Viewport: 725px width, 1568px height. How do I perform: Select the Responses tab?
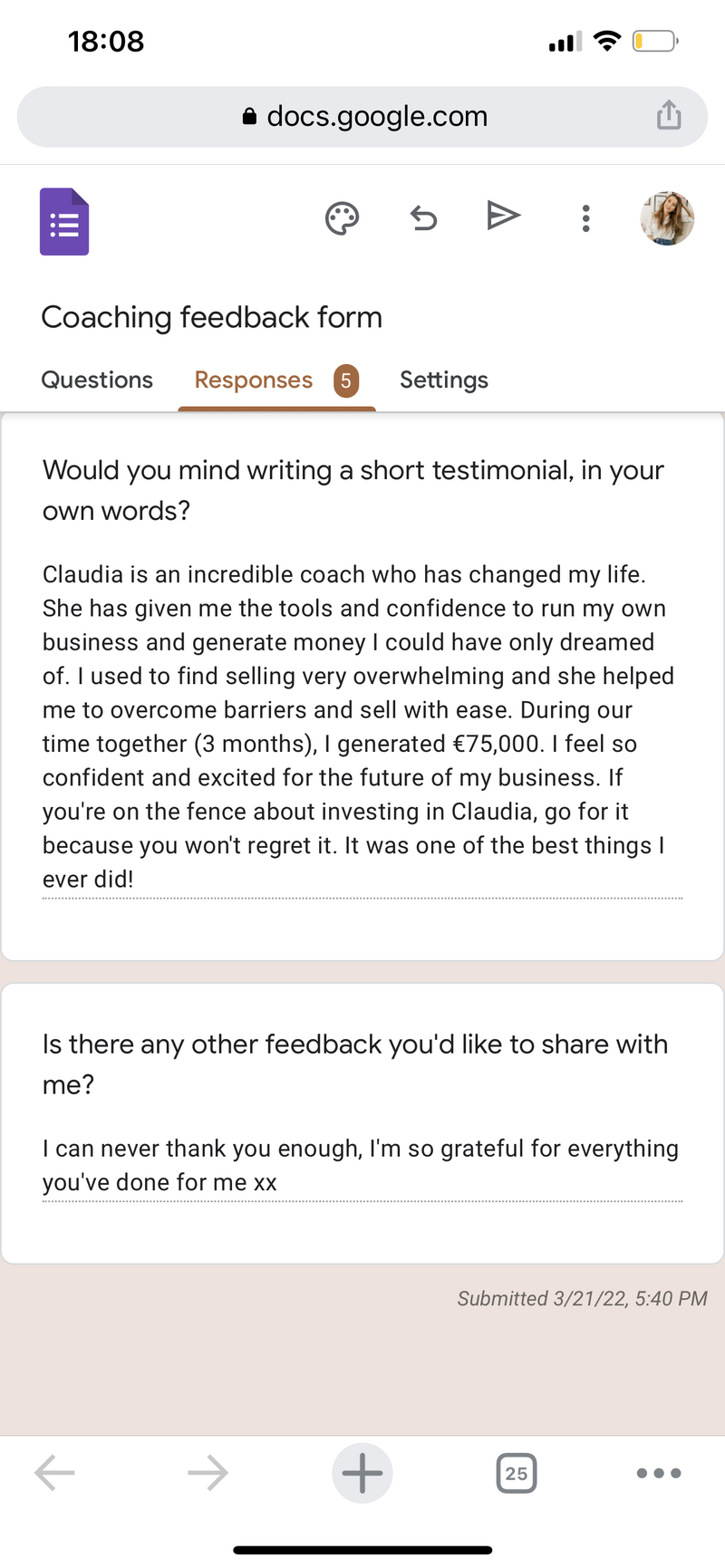pyautogui.click(x=254, y=380)
